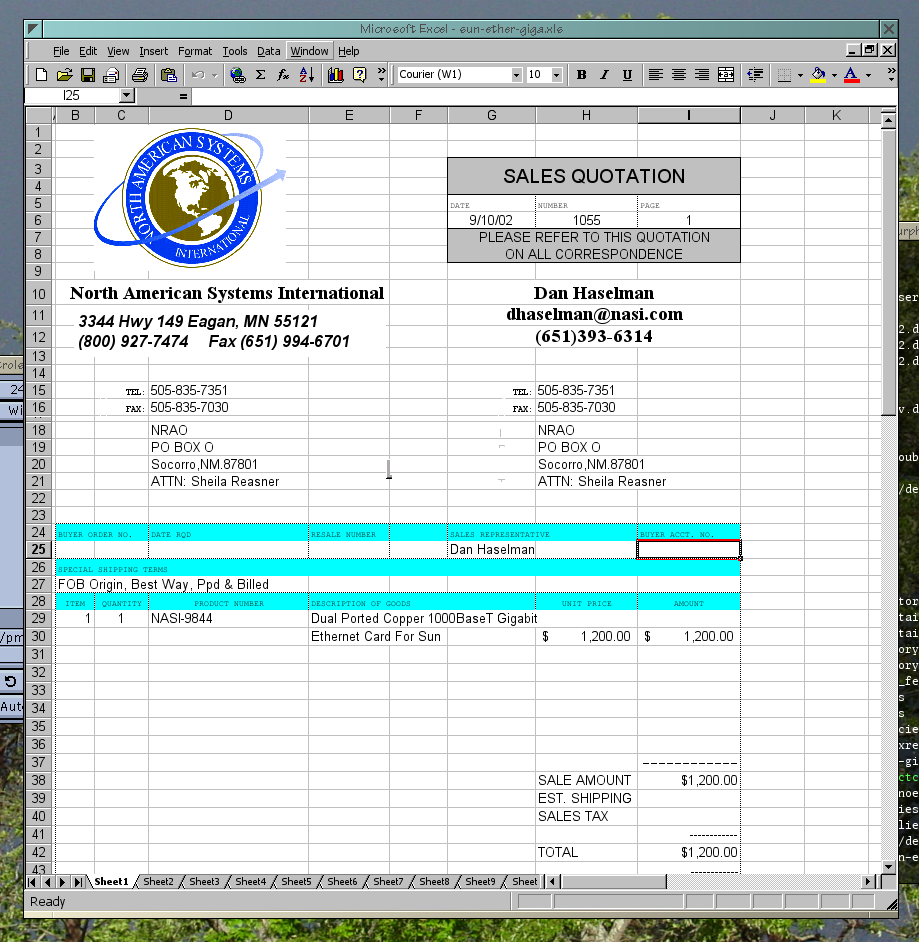Select the Dan Haselman sales representative cell
The width and height of the screenshot is (919, 942).
[x=491, y=549]
